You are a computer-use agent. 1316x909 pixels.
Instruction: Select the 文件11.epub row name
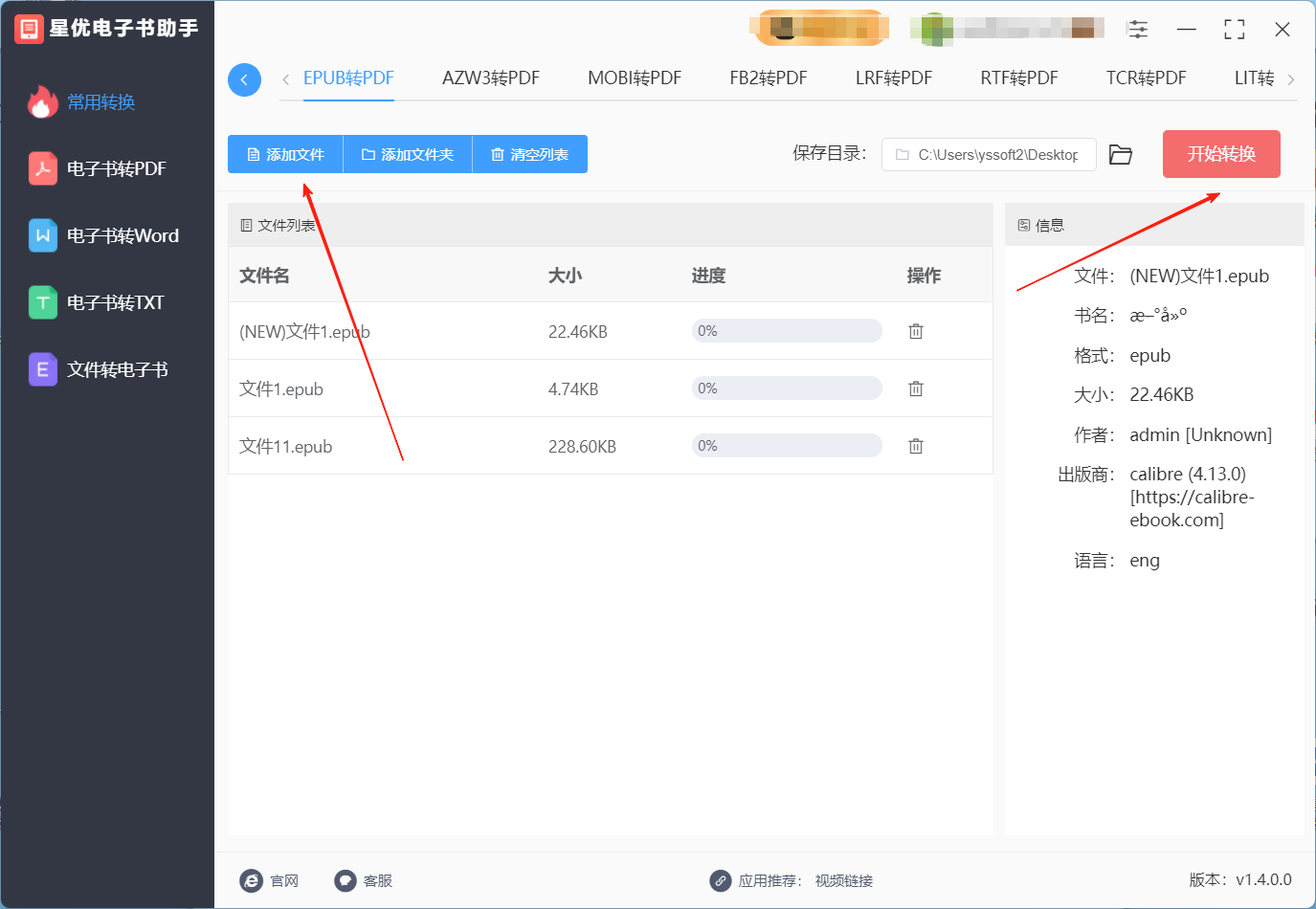(285, 447)
